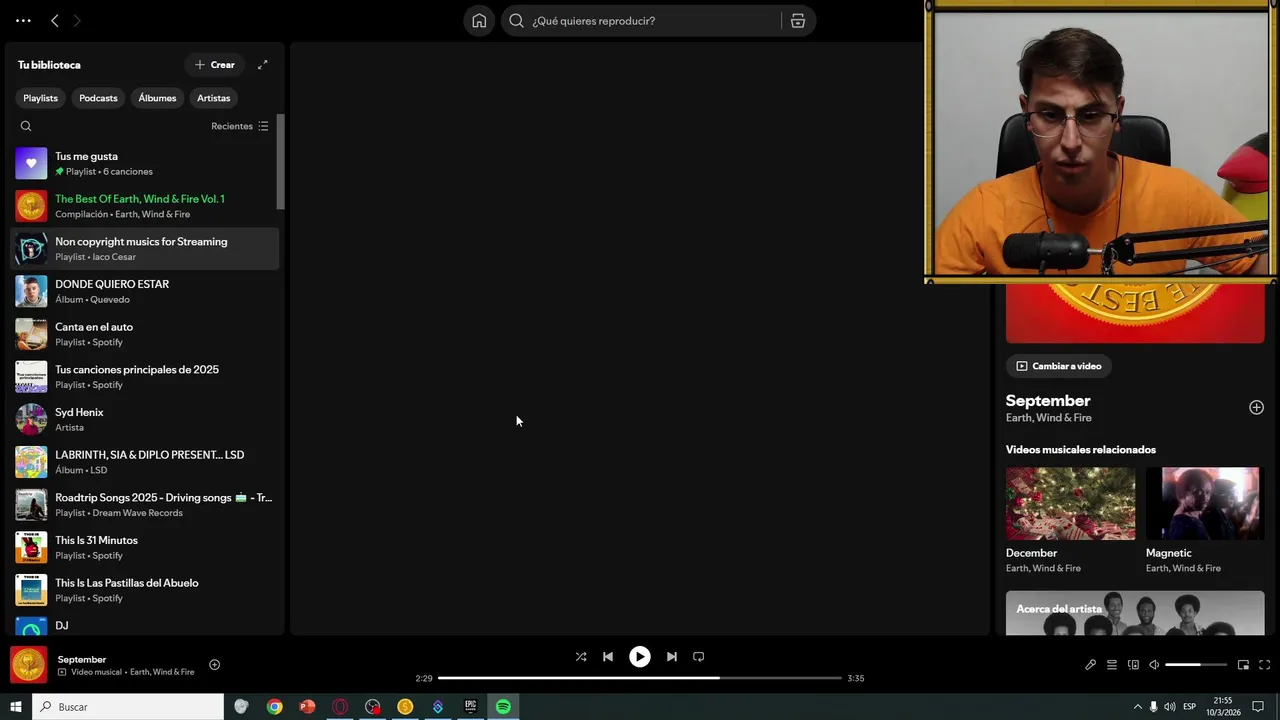Screen dimensions: 1280x720
Task: Click the search magnifier in top bar
Action: [x=516, y=20]
